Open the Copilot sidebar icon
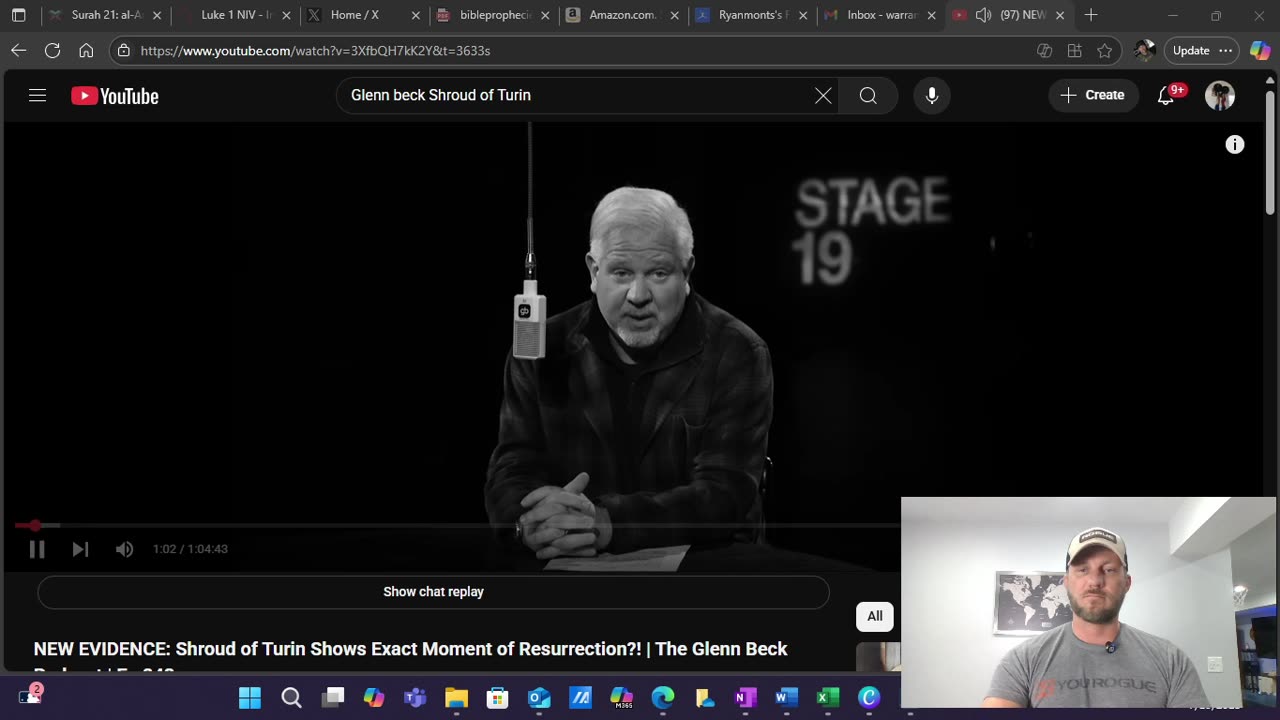Screen dimensions: 1280x720 pyautogui.click(x=1260, y=50)
